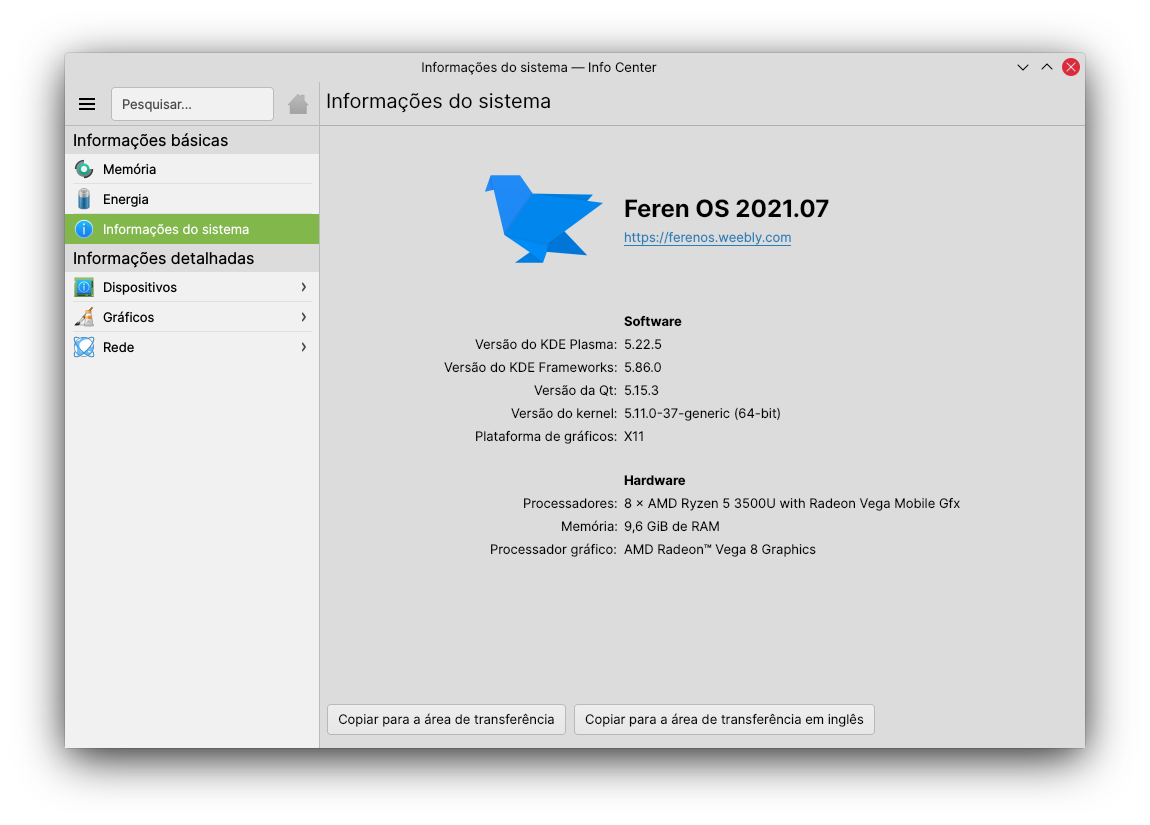This screenshot has height=825, width=1150.
Task: Click the Memória label under Hardware
Action: point(589,527)
